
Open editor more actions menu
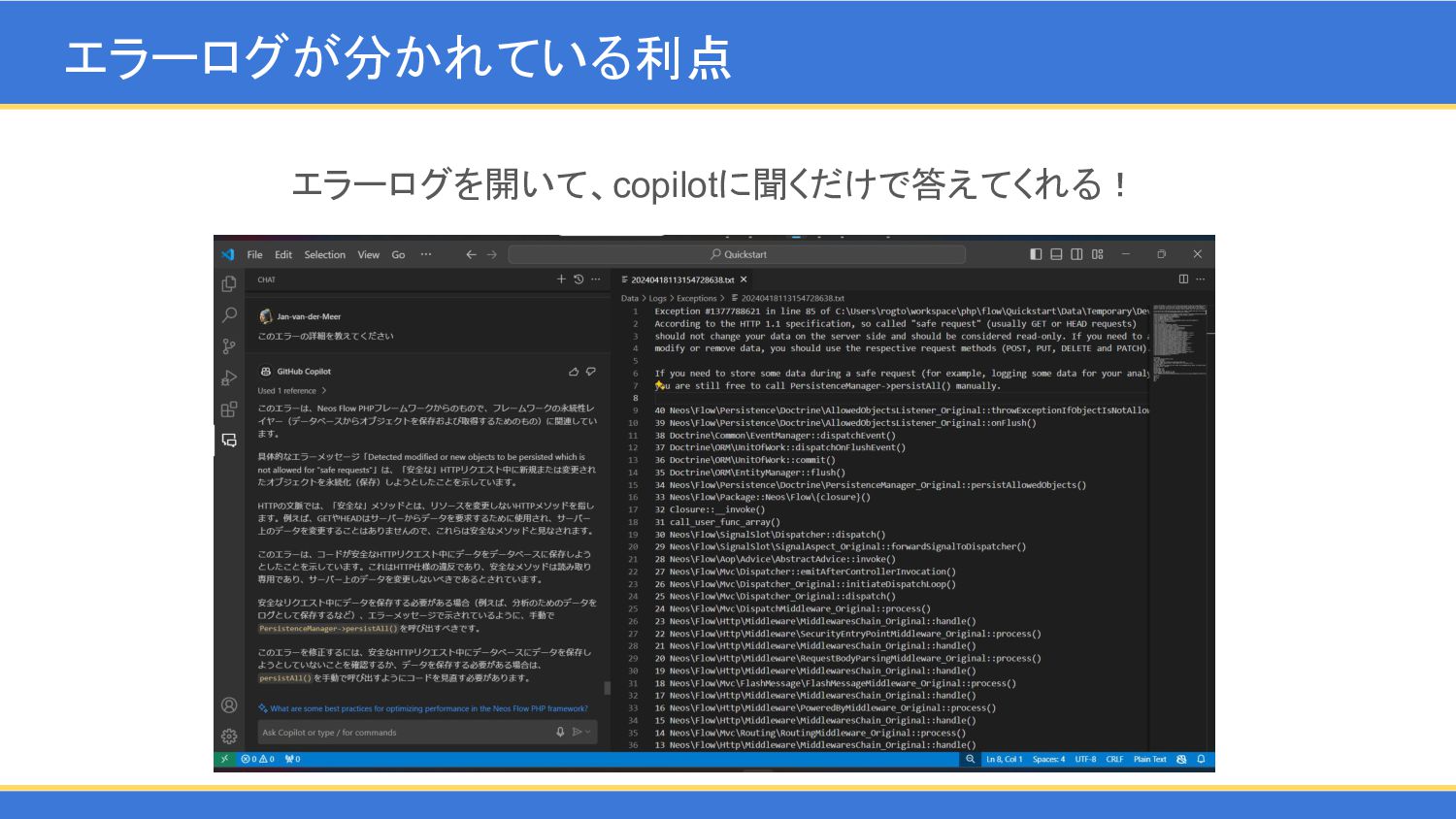tap(1201, 279)
